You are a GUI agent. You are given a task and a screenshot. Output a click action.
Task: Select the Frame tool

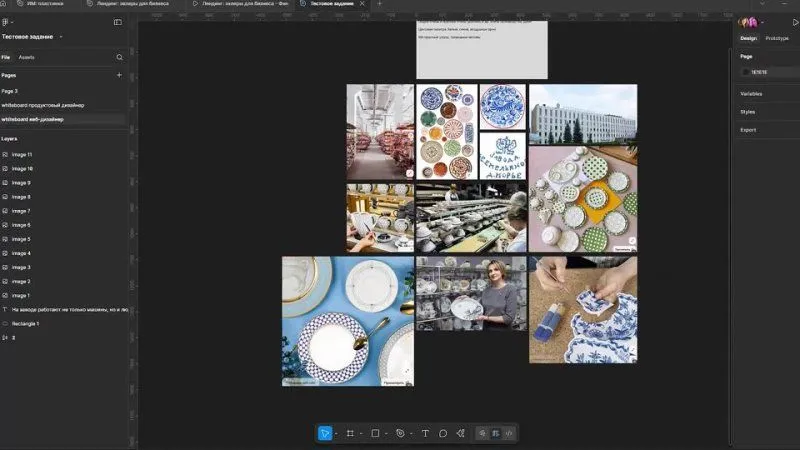(x=350, y=433)
